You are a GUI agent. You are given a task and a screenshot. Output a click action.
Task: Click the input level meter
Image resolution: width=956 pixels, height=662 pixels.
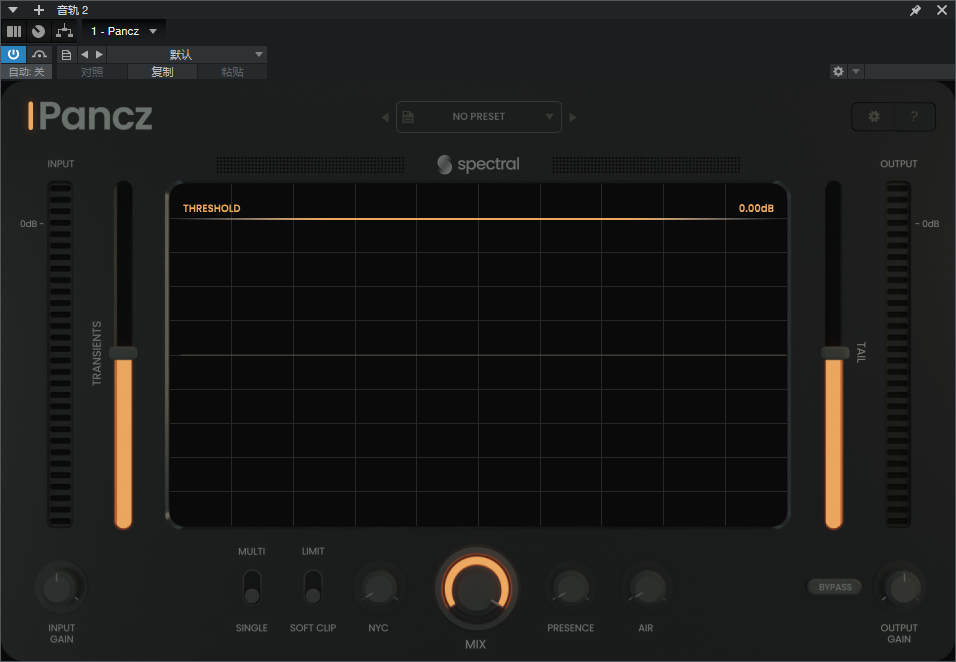coord(60,354)
